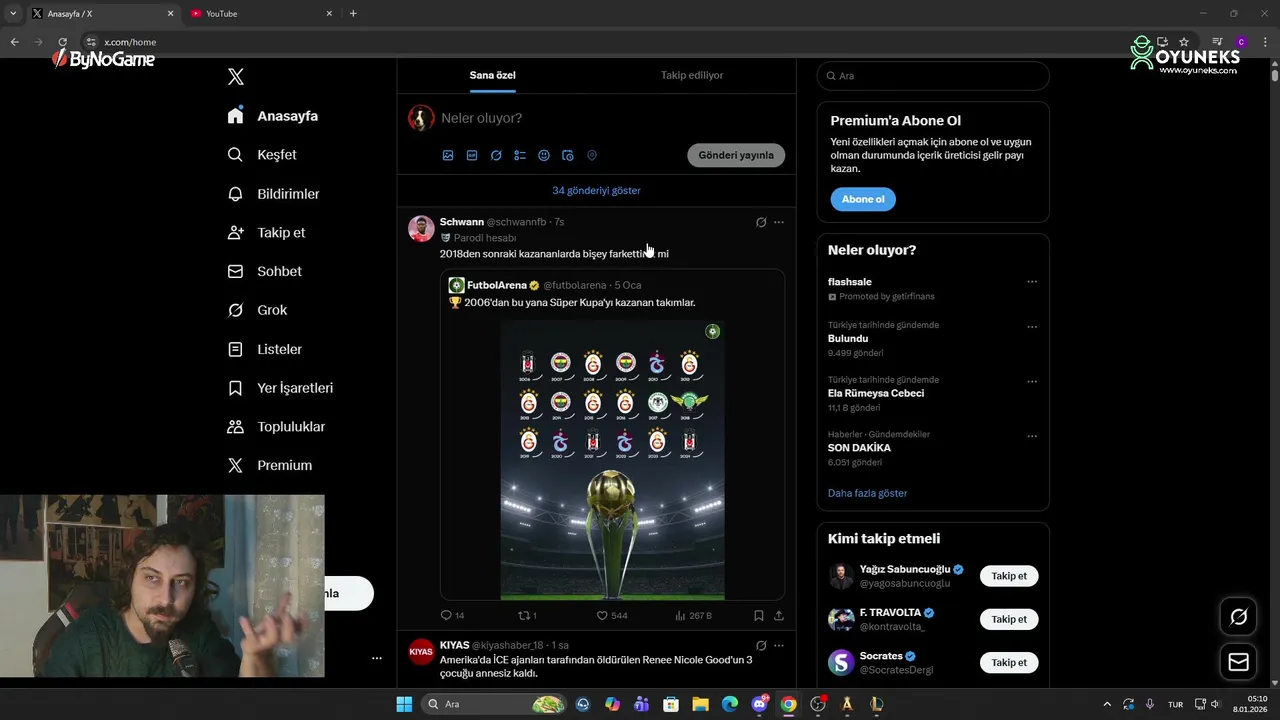
Task: Show 34 new posts
Action: click(x=596, y=191)
